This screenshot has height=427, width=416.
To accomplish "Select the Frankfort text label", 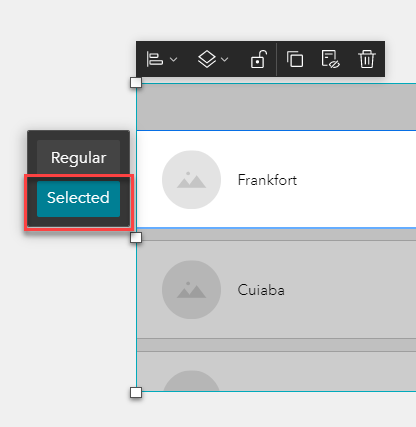I will [x=267, y=180].
